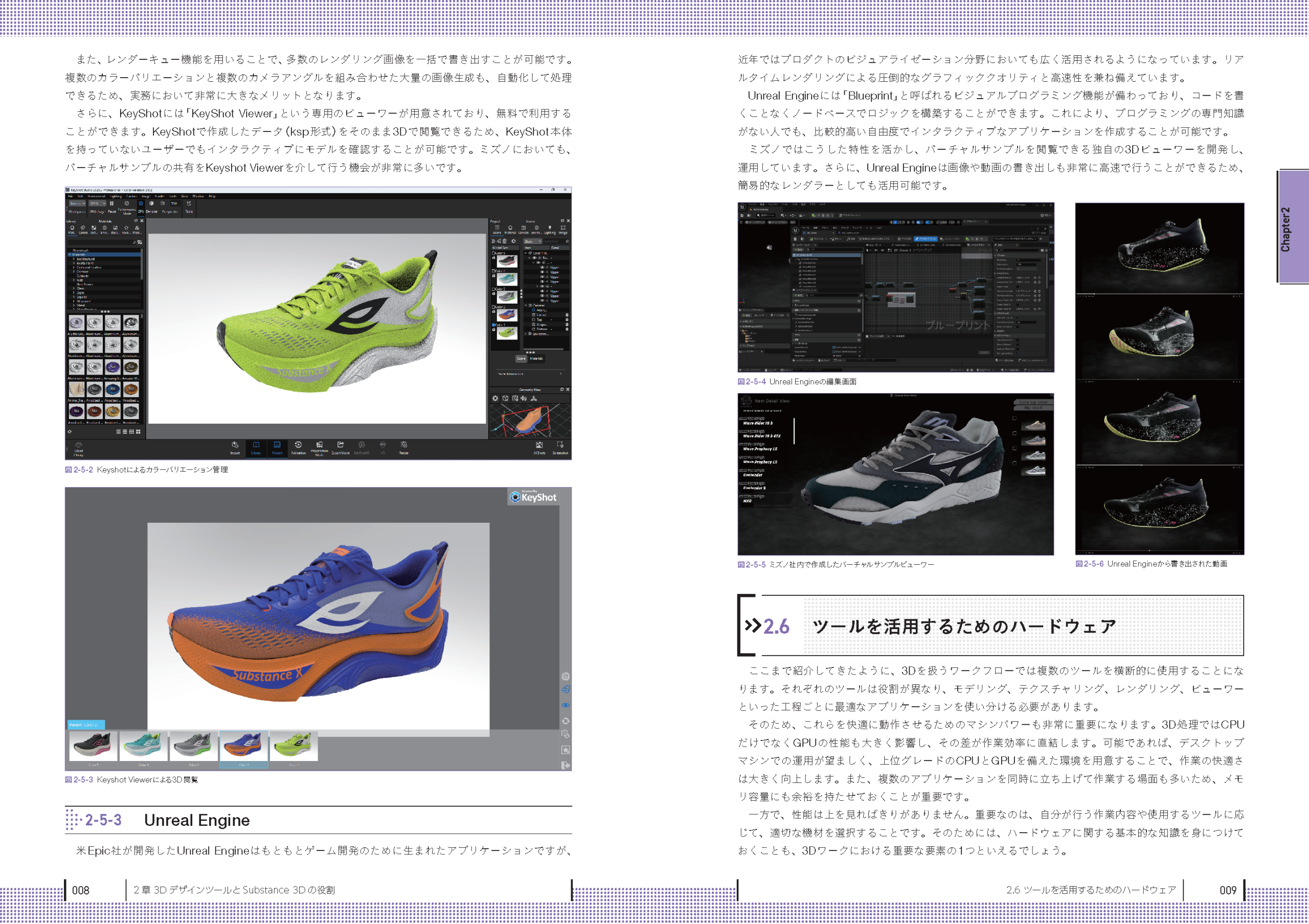This screenshot has width=1309, height=924.
Task: Click the exit icon in KeyShot Viewer
Action: click(x=565, y=765)
